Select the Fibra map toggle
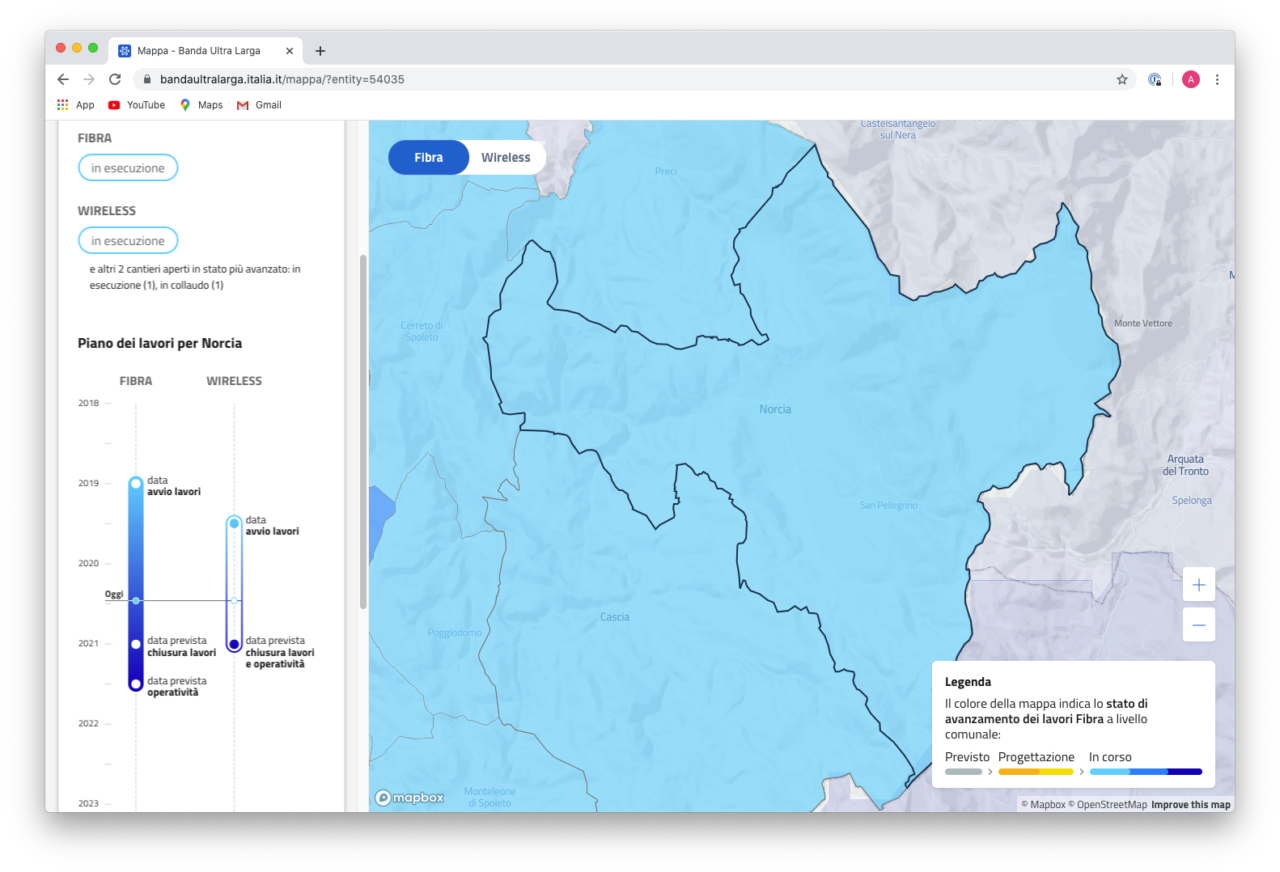This screenshot has height=872, width=1280. pos(429,157)
